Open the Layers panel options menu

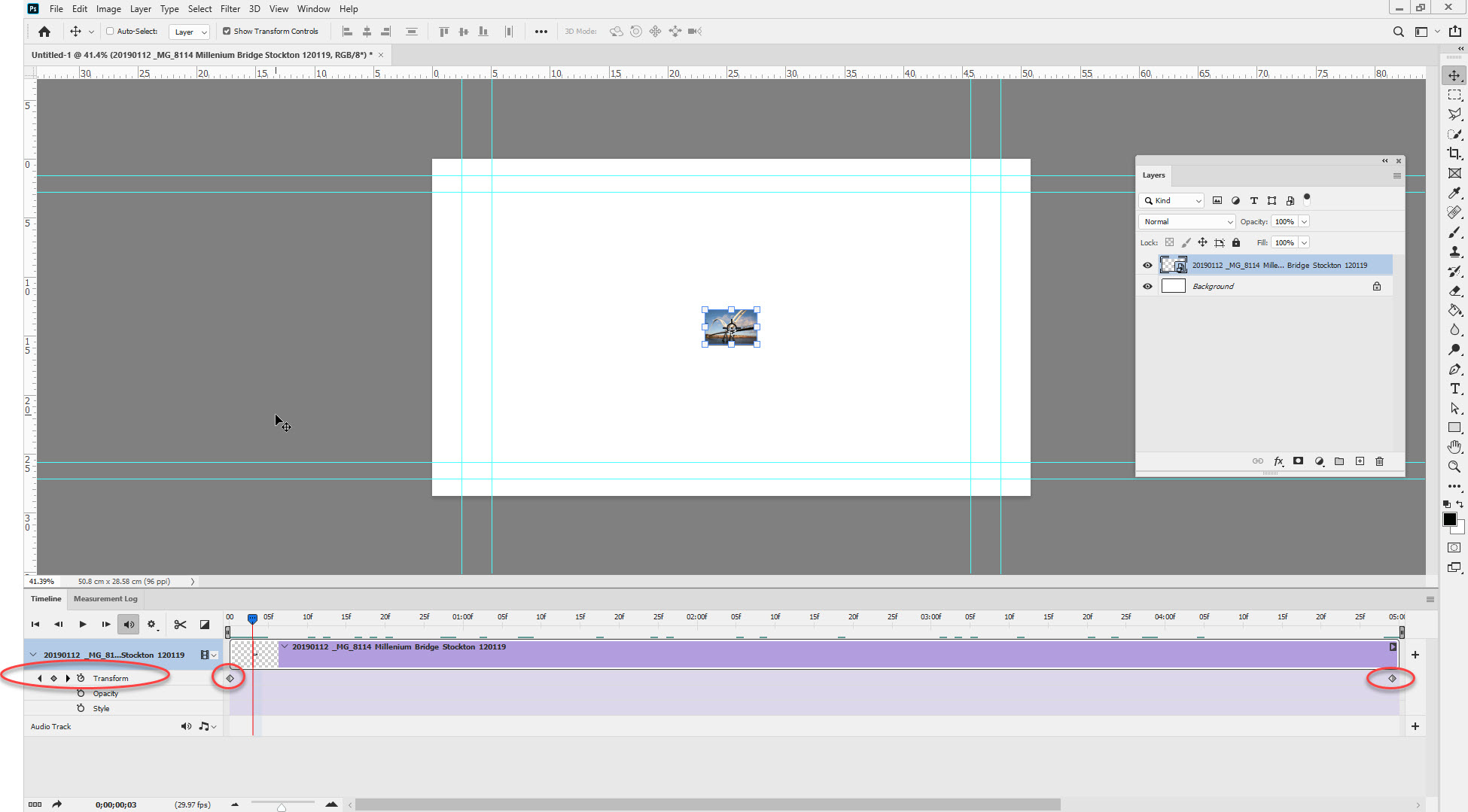coord(1396,175)
